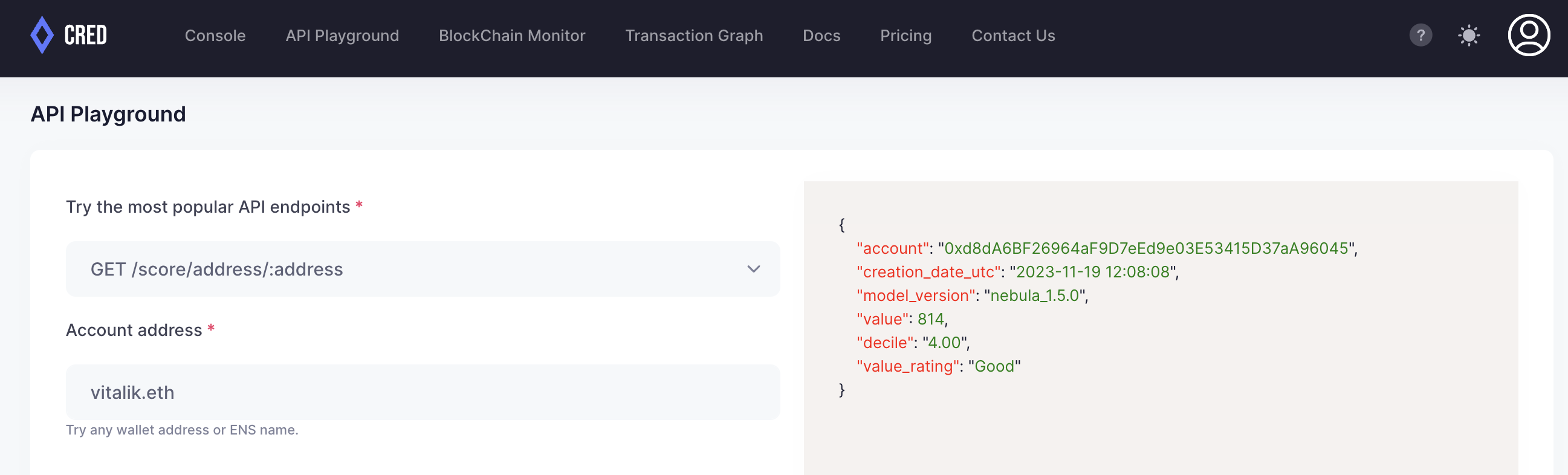This screenshot has width=1568, height=475.
Task: Expand the endpoint dropdown chevron arrow
Action: pyautogui.click(x=753, y=269)
